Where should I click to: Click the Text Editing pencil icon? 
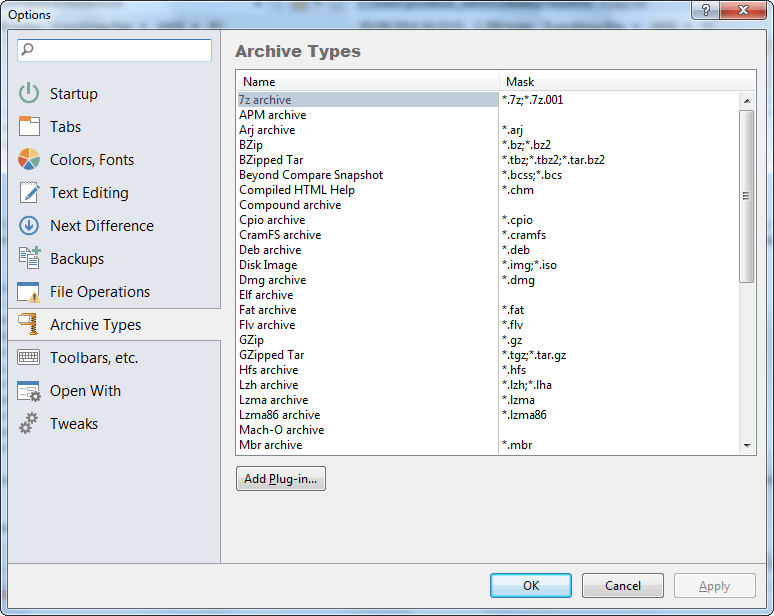(29, 192)
